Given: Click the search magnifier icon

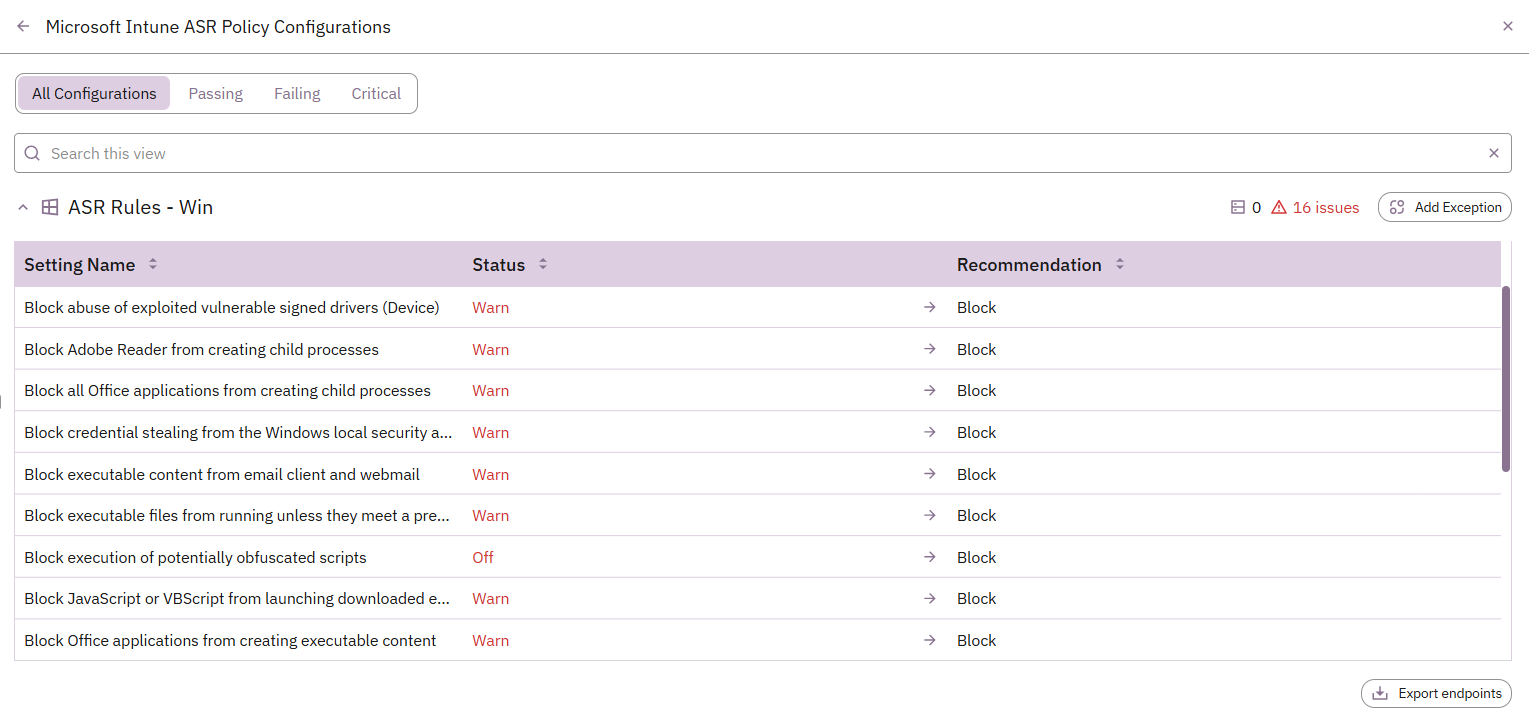Looking at the screenshot, I should (31, 153).
